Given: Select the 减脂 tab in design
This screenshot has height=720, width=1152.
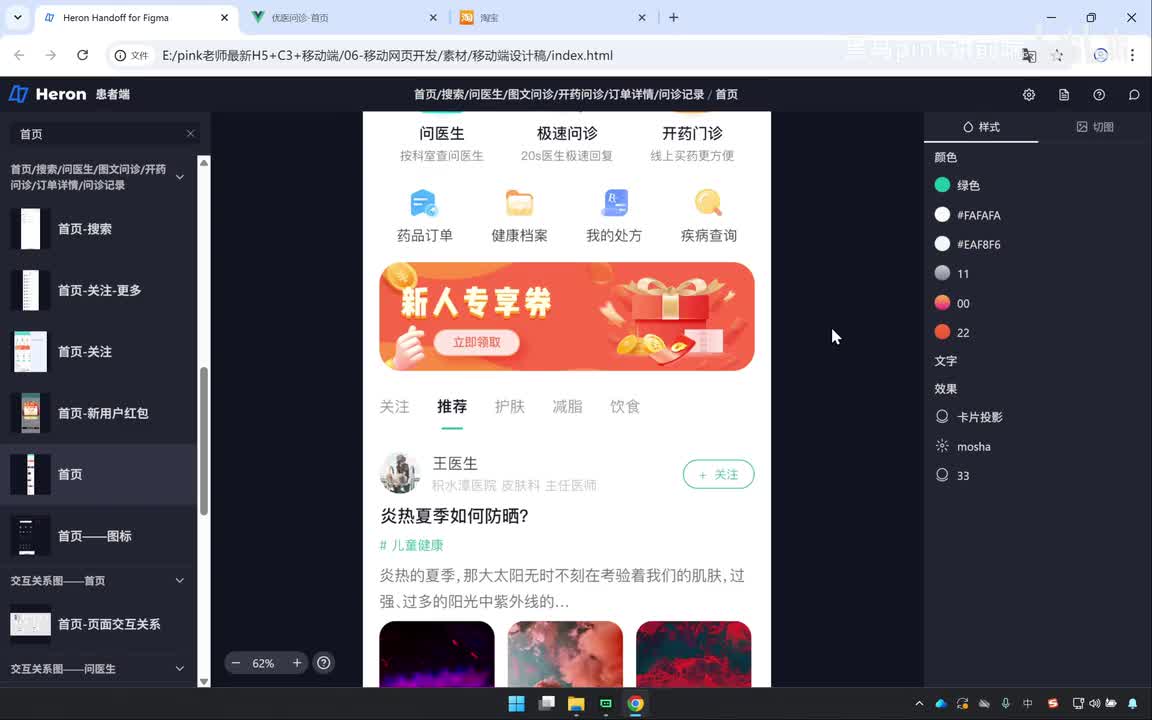Looking at the screenshot, I should point(567,407).
